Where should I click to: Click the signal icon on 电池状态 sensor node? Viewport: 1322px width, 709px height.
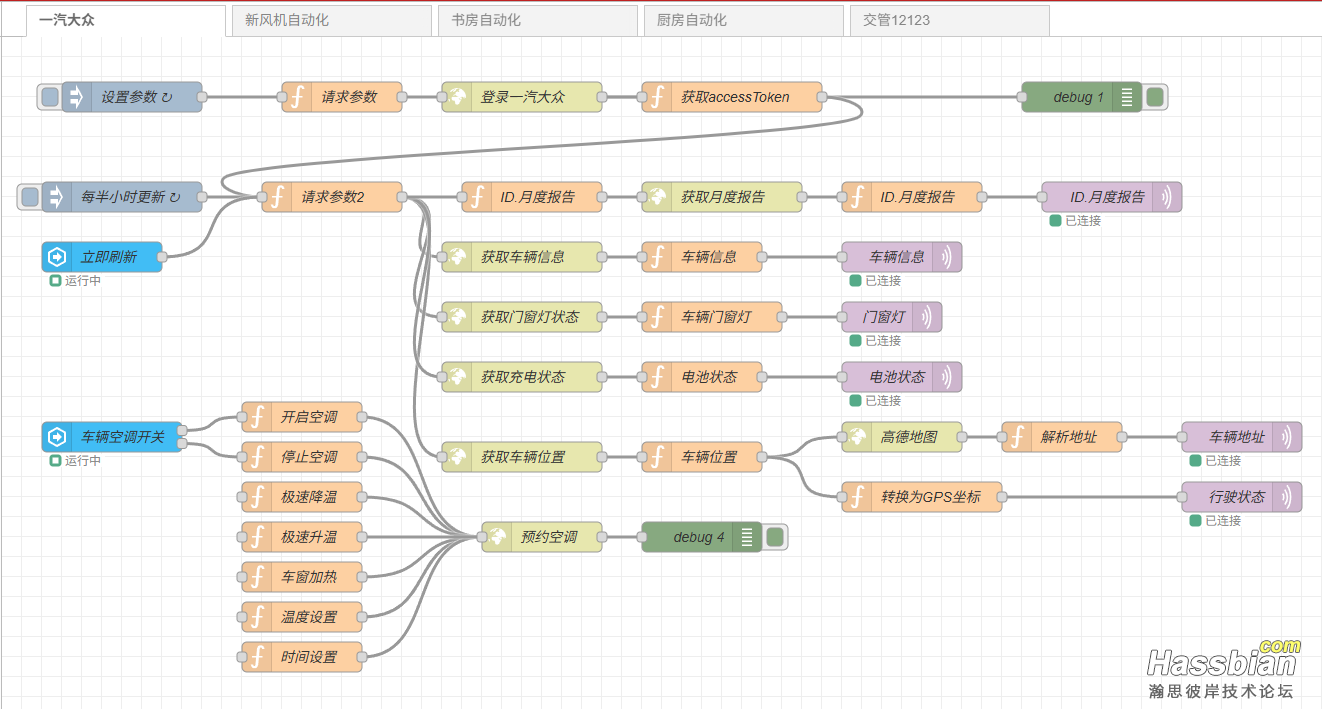pos(946,377)
